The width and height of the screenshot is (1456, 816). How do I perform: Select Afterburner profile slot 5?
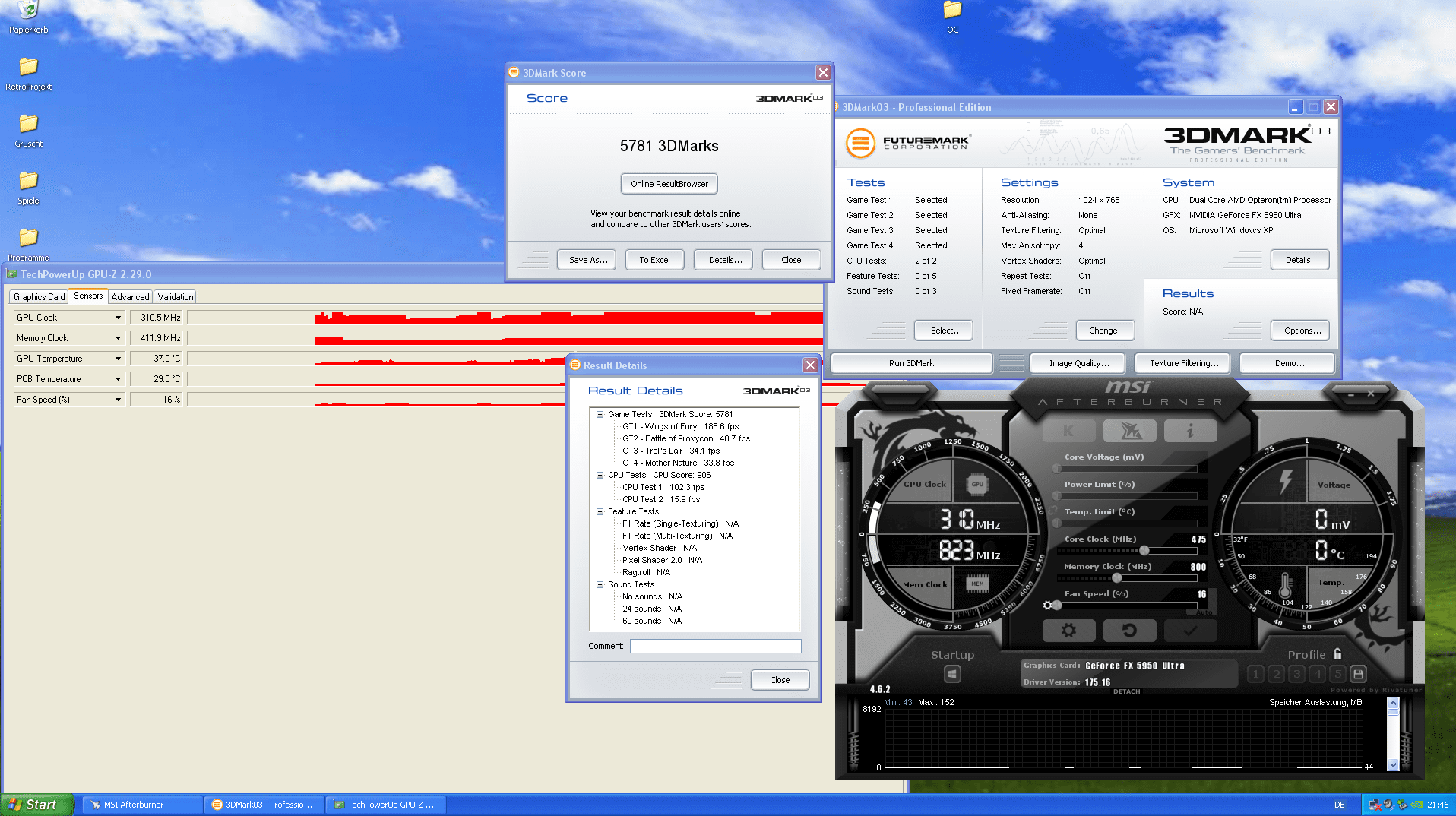point(1337,674)
